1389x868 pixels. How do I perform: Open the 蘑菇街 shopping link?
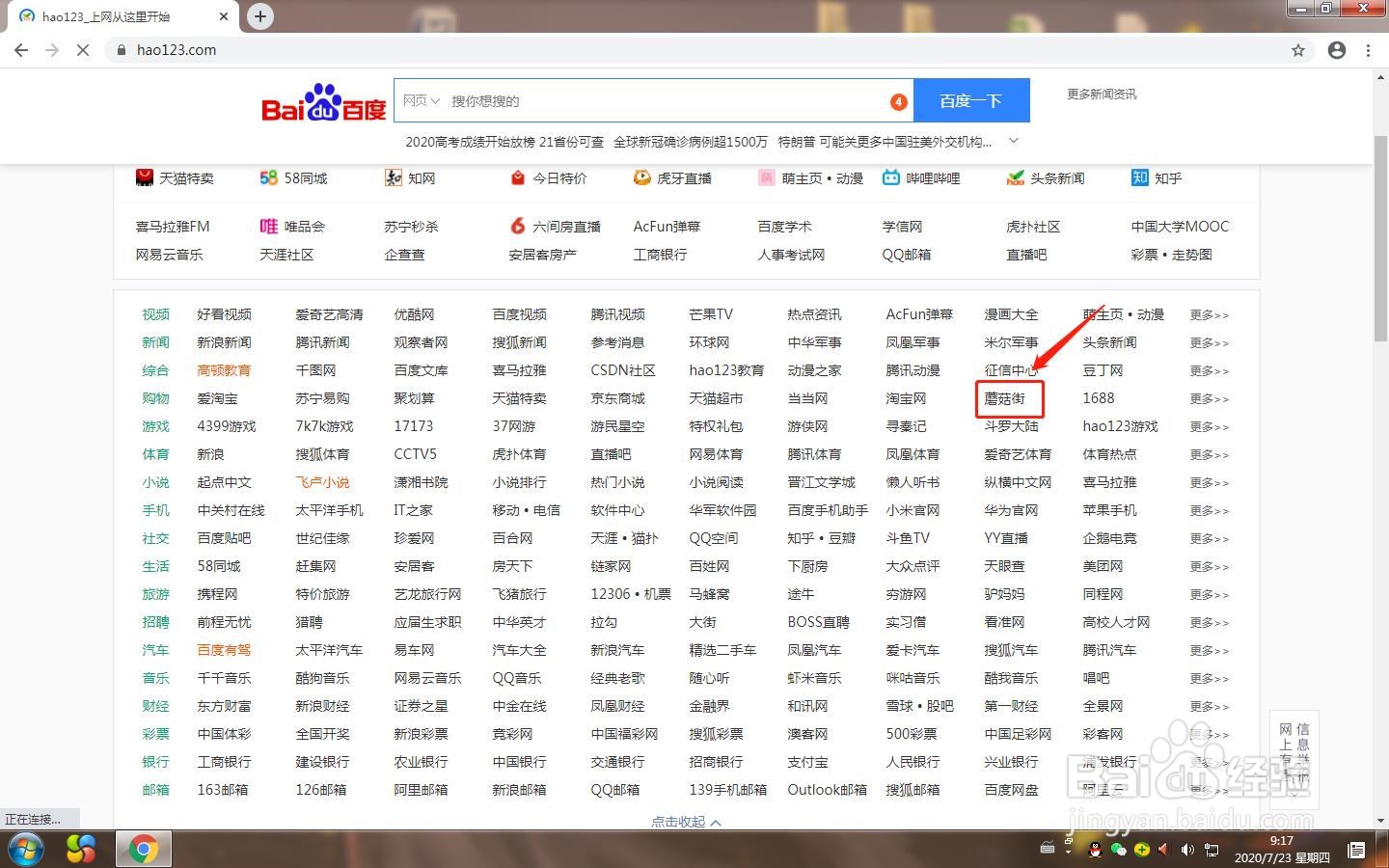pyautogui.click(x=1004, y=398)
